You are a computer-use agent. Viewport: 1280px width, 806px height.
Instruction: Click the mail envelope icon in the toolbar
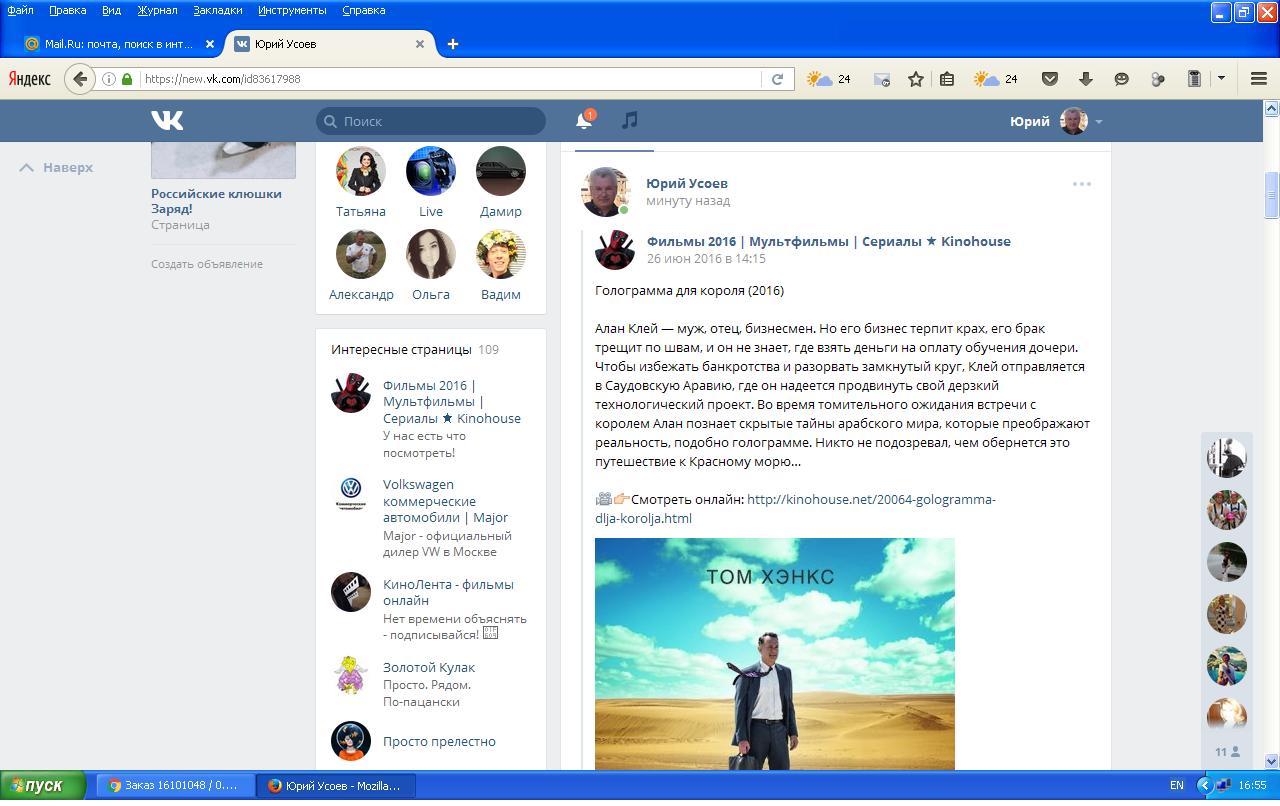point(881,79)
